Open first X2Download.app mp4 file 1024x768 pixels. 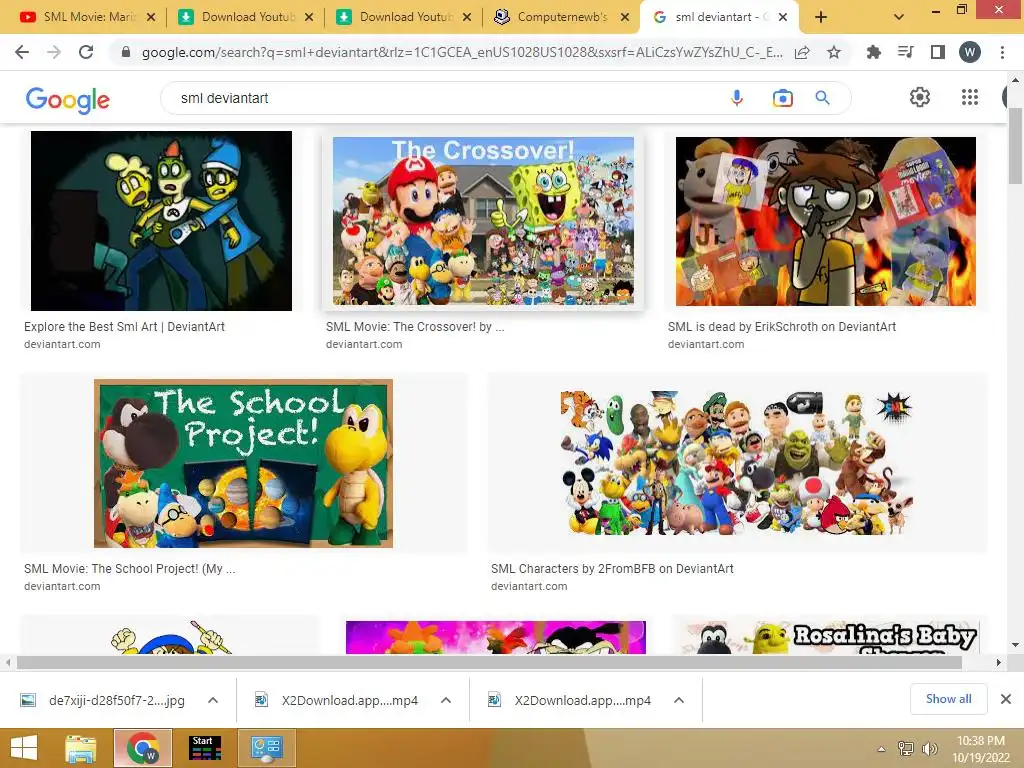[x=349, y=700]
